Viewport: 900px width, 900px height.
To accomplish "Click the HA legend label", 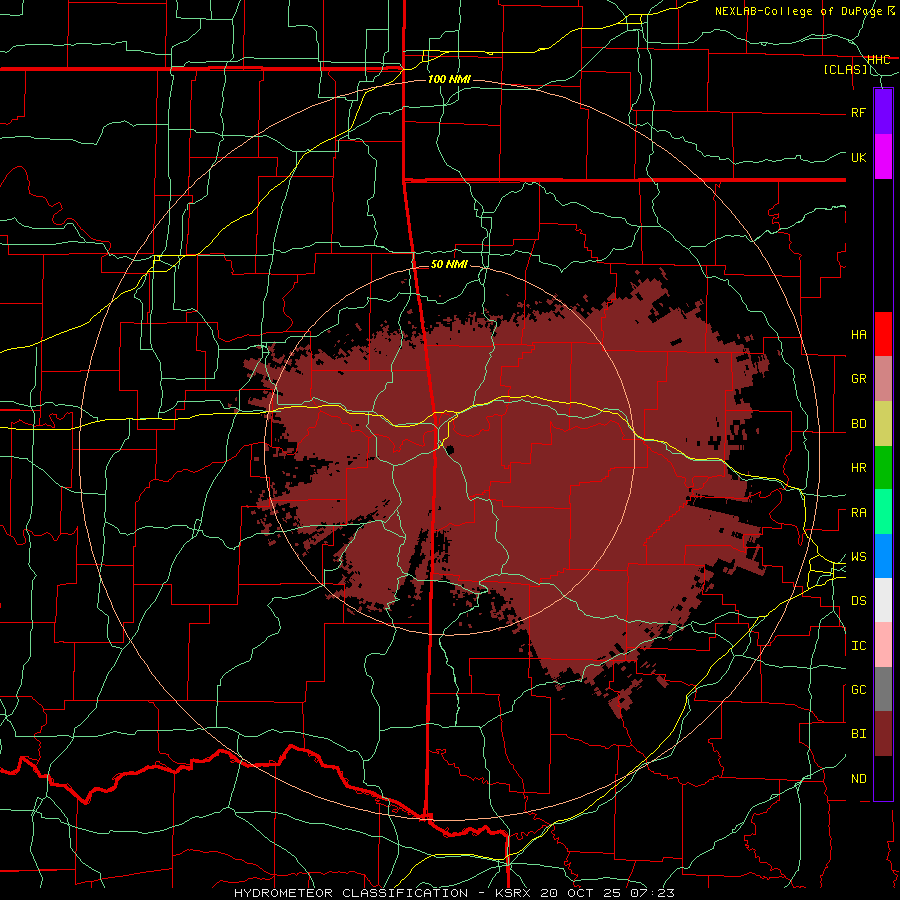I will coord(858,334).
